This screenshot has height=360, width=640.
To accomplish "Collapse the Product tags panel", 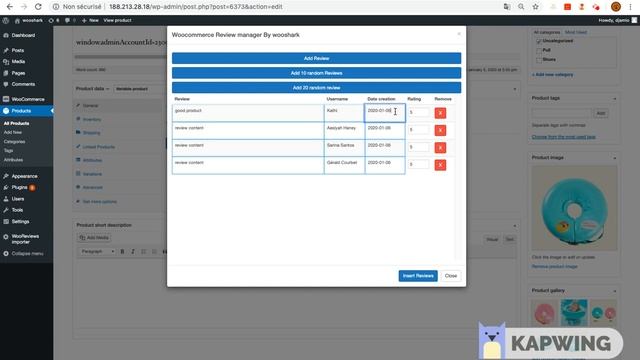I will (614, 98).
